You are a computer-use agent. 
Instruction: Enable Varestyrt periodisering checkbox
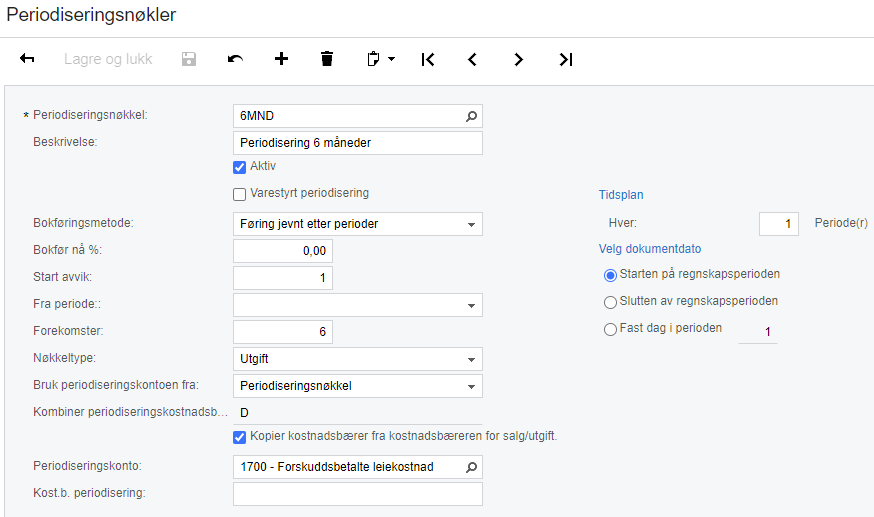pyautogui.click(x=240, y=194)
